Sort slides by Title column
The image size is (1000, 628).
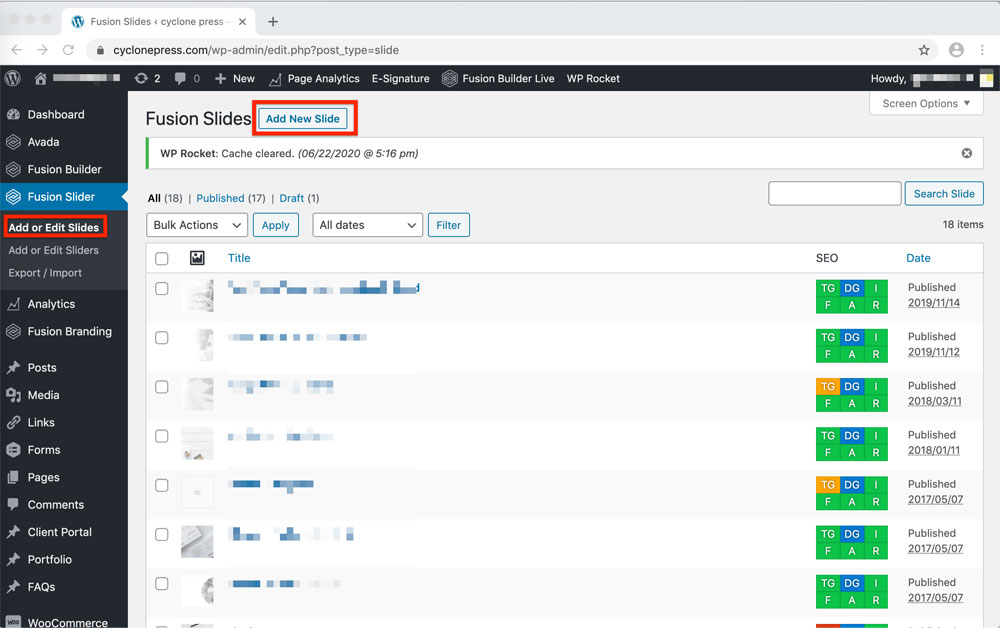239,258
